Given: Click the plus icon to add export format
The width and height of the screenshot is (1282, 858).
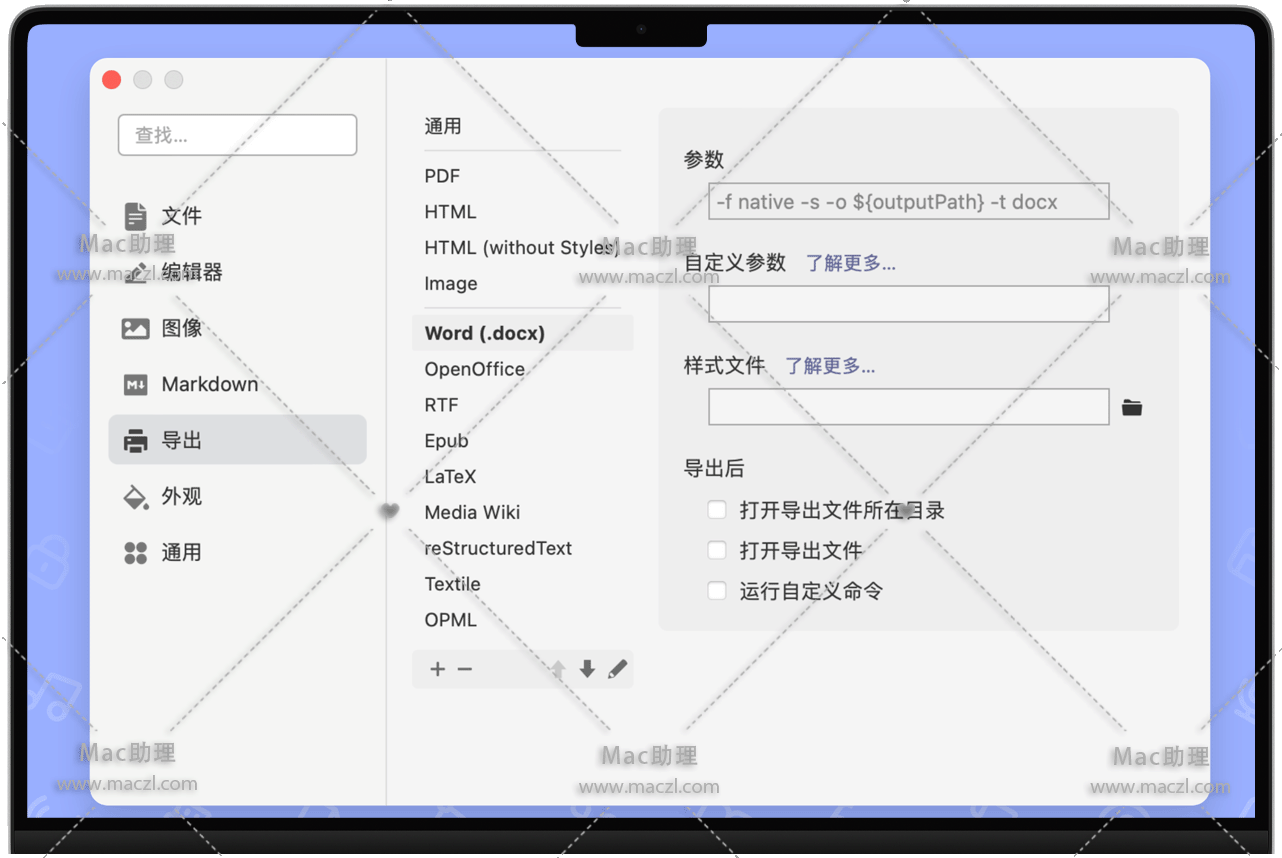Looking at the screenshot, I should [x=437, y=669].
